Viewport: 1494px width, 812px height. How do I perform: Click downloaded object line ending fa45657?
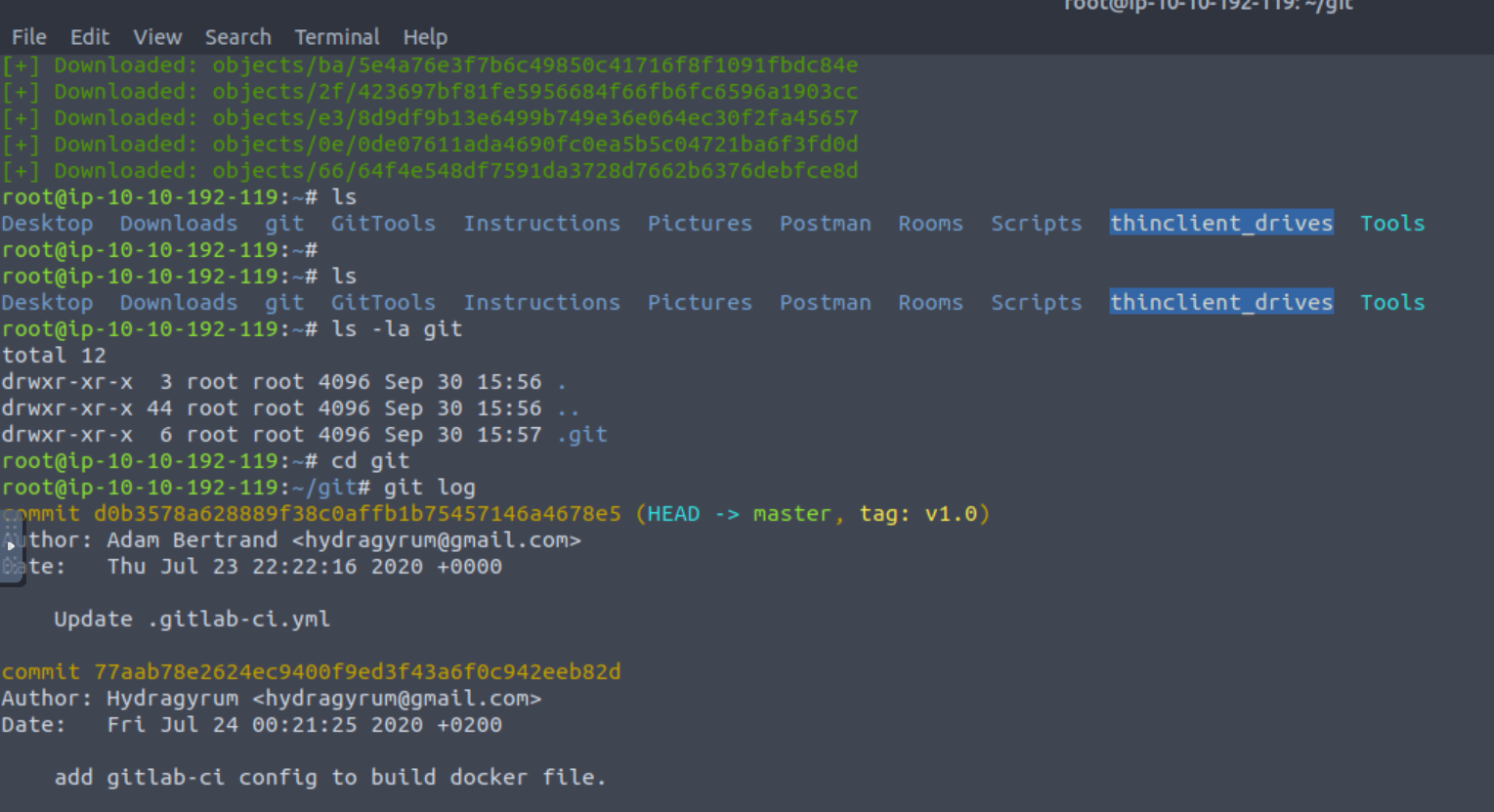click(x=430, y=118)
